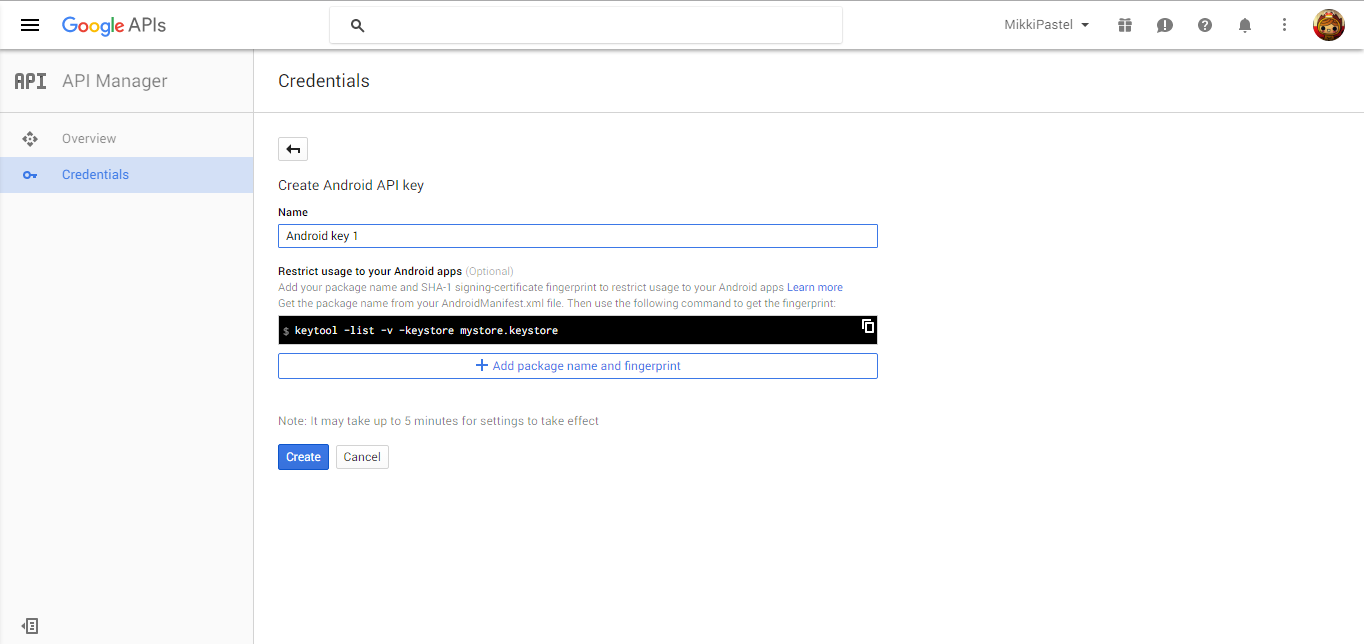Collapse the side panel icon at bottom left
This screenshot has height=644, width=1364.
pyautogui.click(x=29, y=625)
